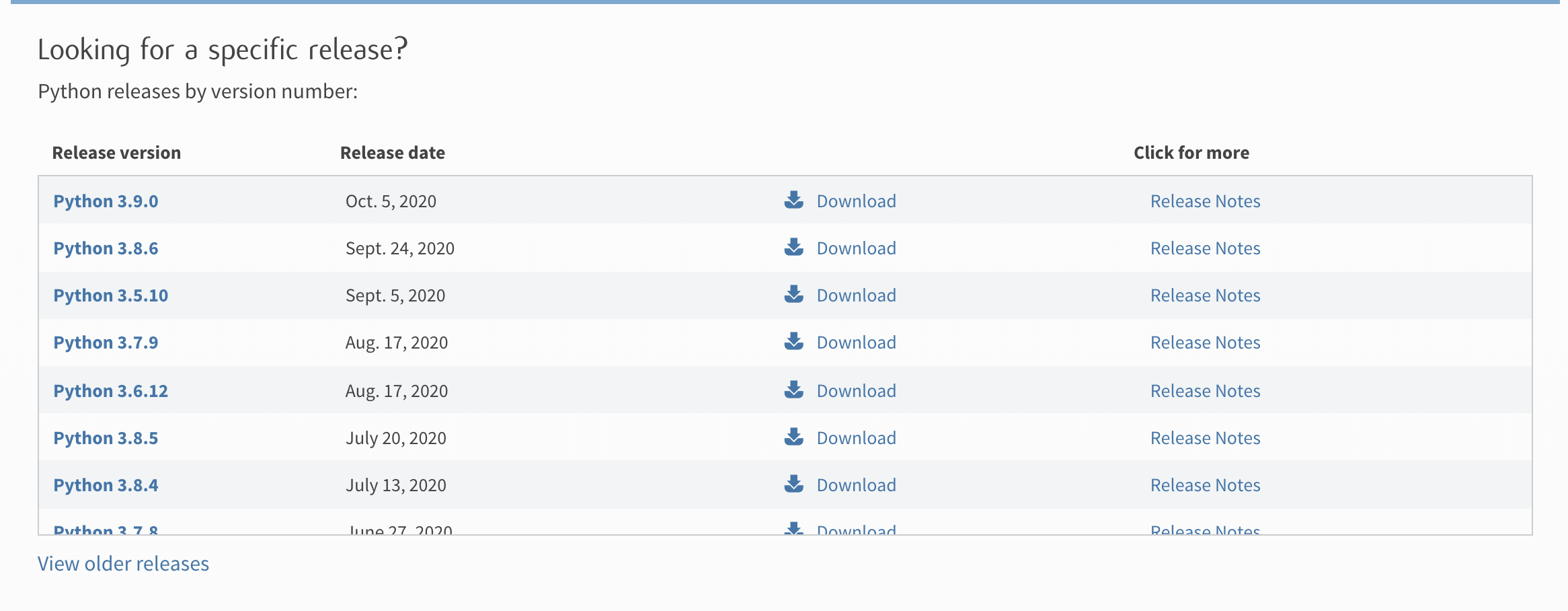
Task: Click the Sept. 5, 2020 release date
Action: [x=395, y=295]
